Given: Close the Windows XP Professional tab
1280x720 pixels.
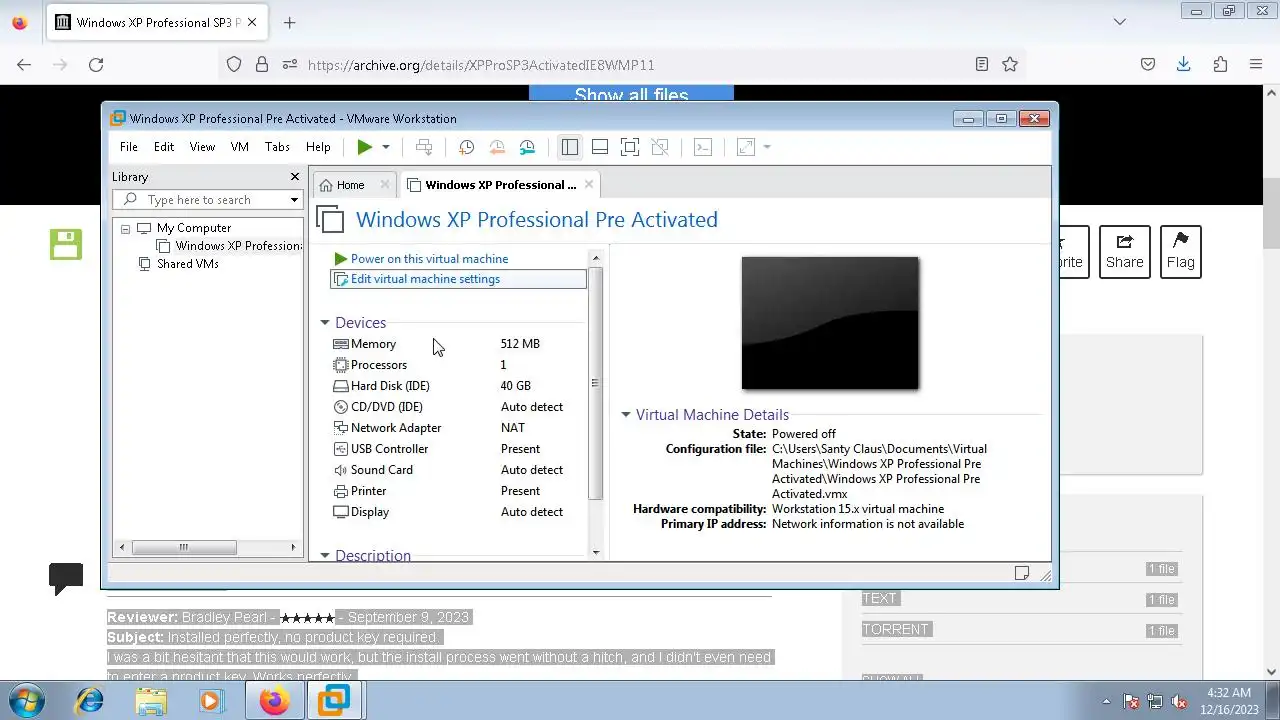Looking at the screenshot, I should coord(589,184).
